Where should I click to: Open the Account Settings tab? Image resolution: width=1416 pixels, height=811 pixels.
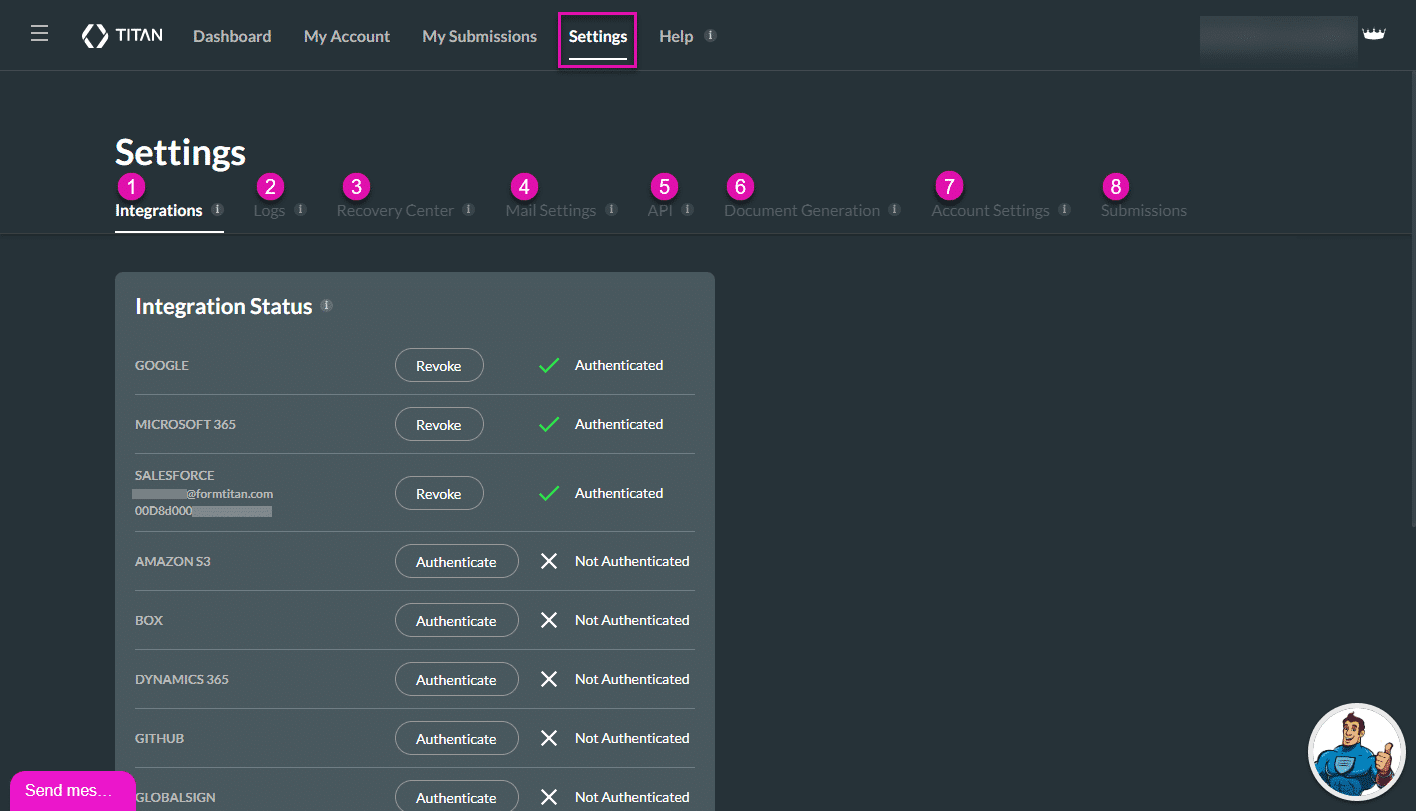tap(990, 210)
